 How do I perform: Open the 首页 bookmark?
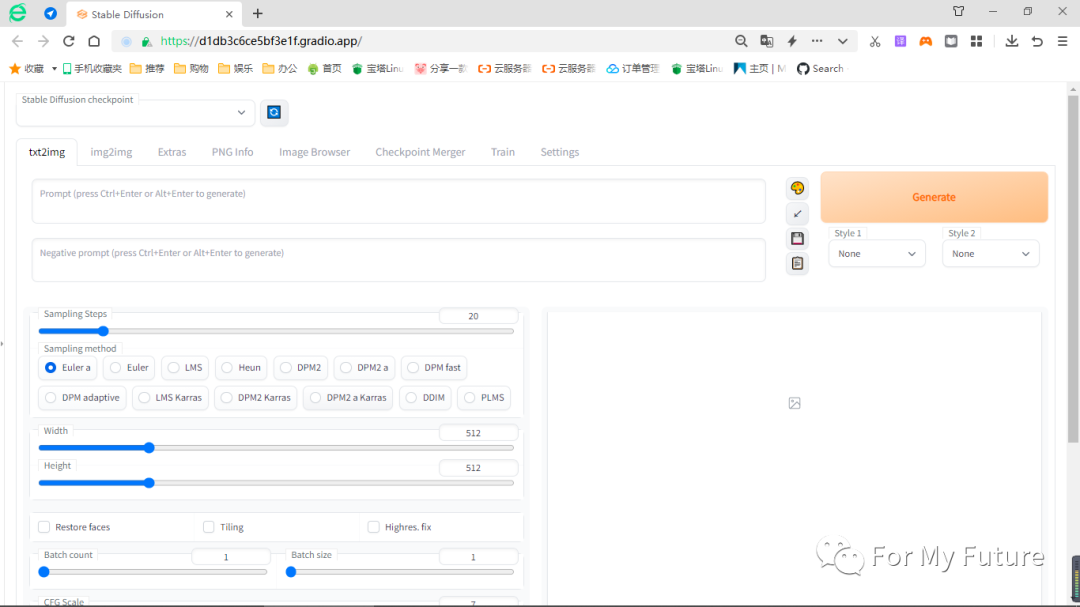[x=324, y=68]
